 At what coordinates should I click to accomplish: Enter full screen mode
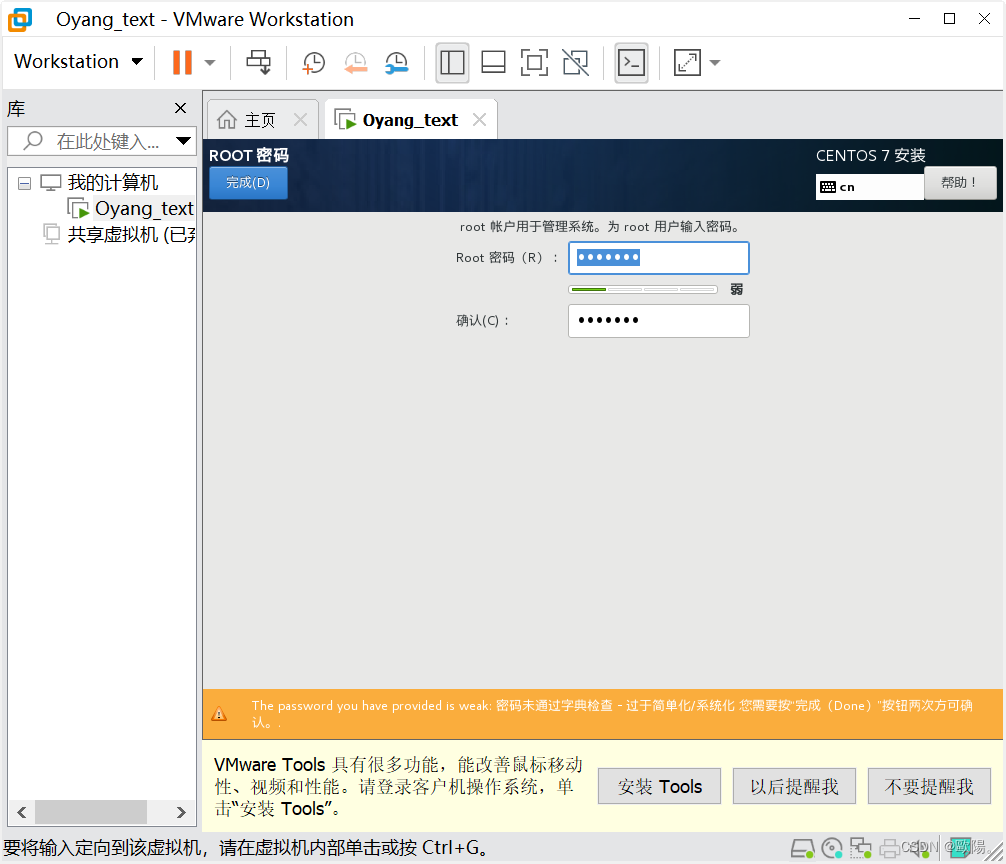click(x=534, y=63)
